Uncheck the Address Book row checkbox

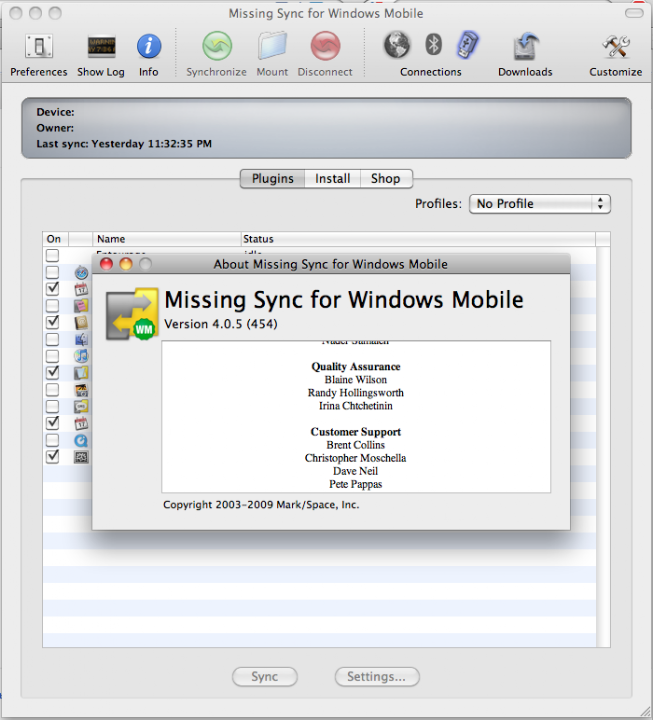tap(52, 322)
